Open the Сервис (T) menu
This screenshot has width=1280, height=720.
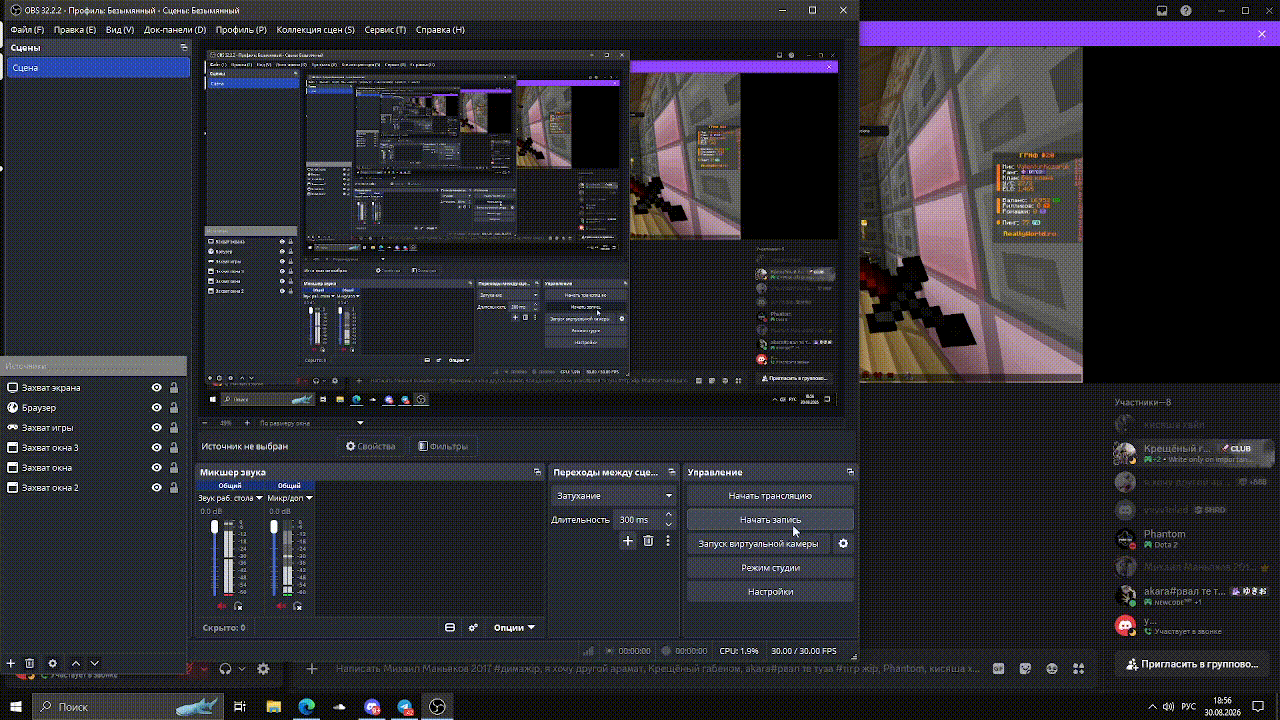tap(384, 30)
